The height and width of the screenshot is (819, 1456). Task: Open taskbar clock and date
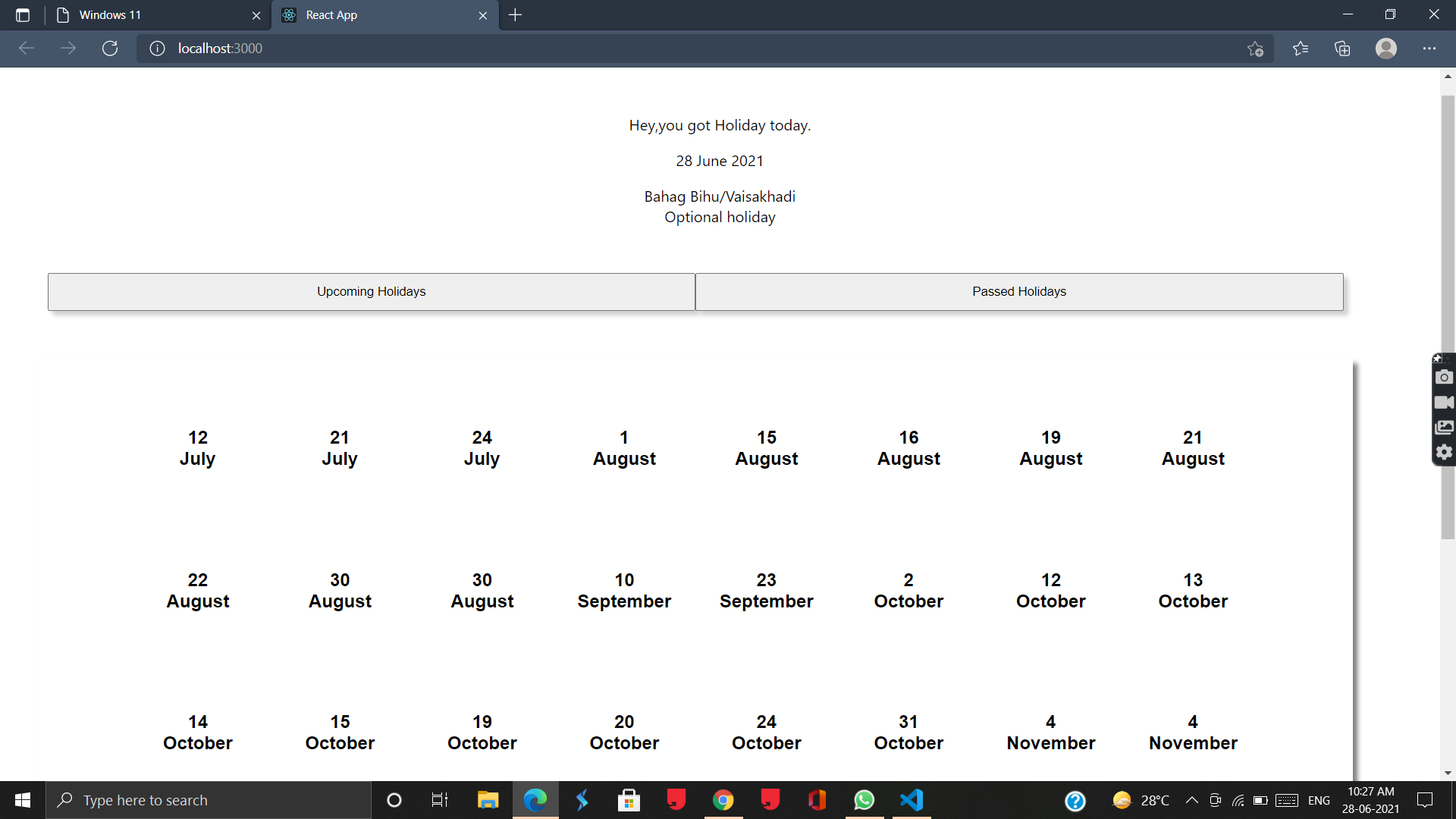(1370, 800)
